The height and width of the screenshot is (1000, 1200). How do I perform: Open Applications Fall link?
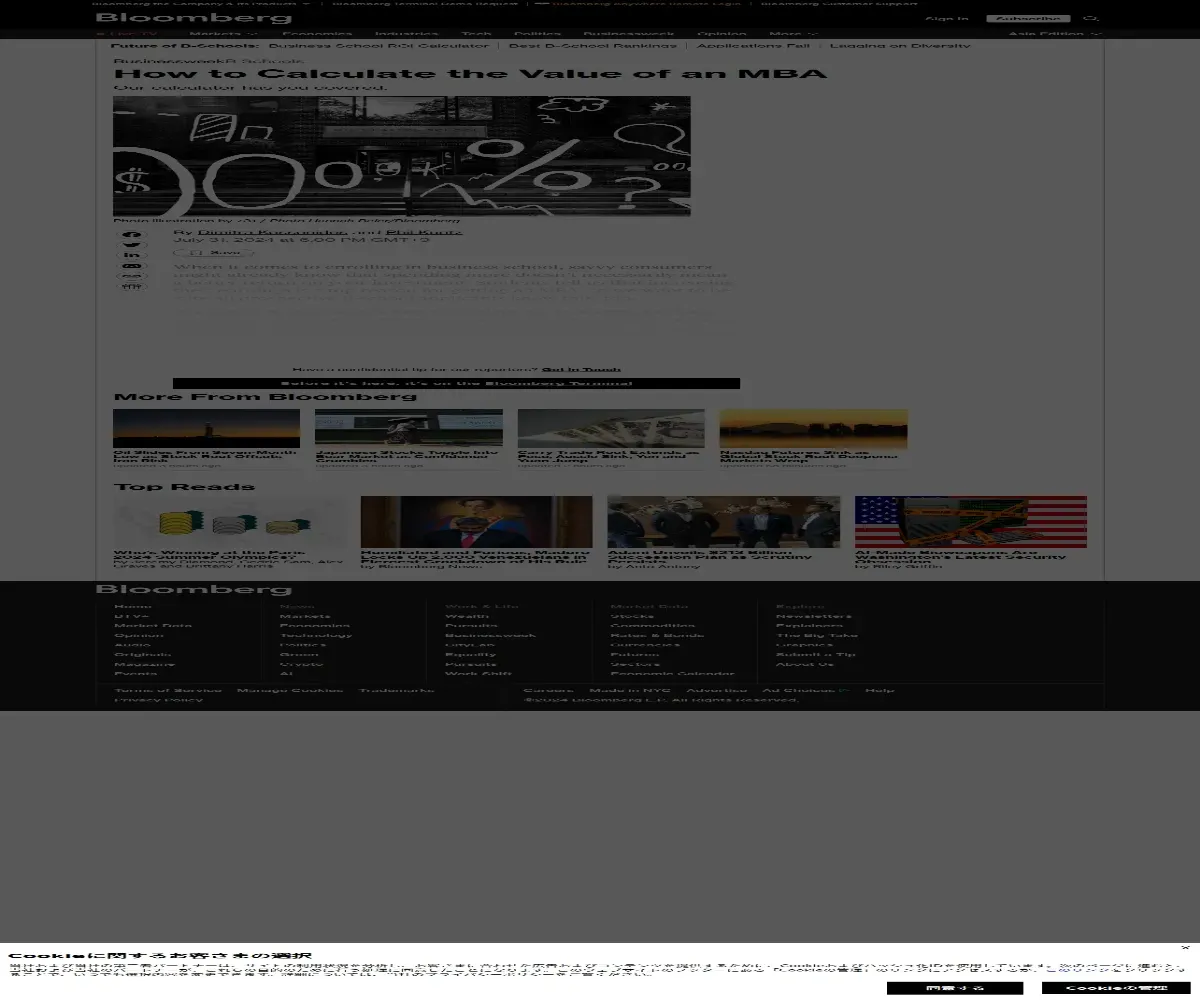coord(753,46)
